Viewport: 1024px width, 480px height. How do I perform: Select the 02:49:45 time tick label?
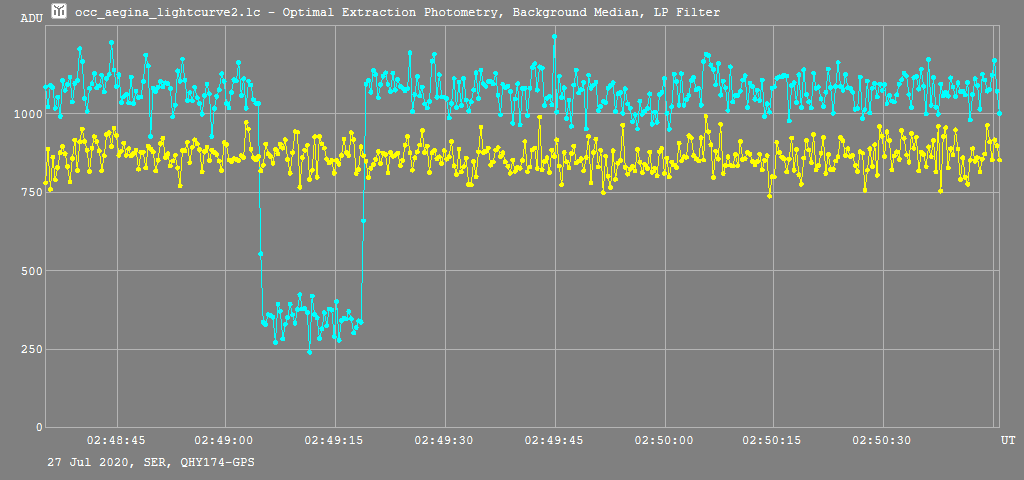click(x=555, y=440)
